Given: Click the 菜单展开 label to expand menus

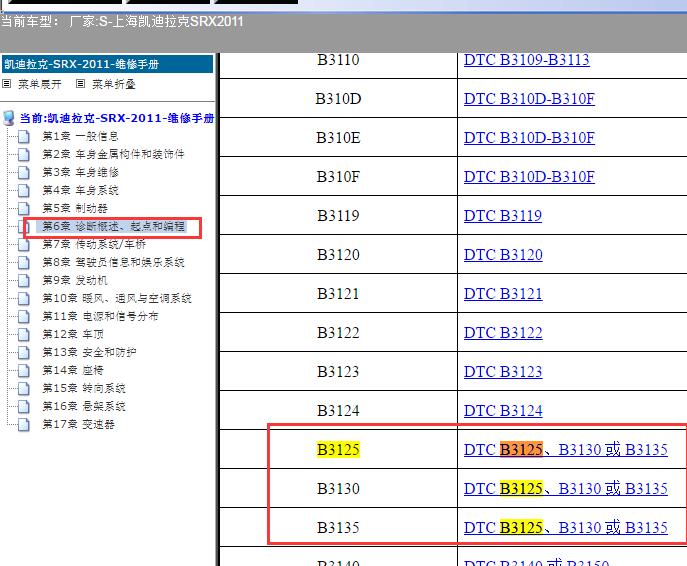Looking at the screenshot, I should (39, 84).
